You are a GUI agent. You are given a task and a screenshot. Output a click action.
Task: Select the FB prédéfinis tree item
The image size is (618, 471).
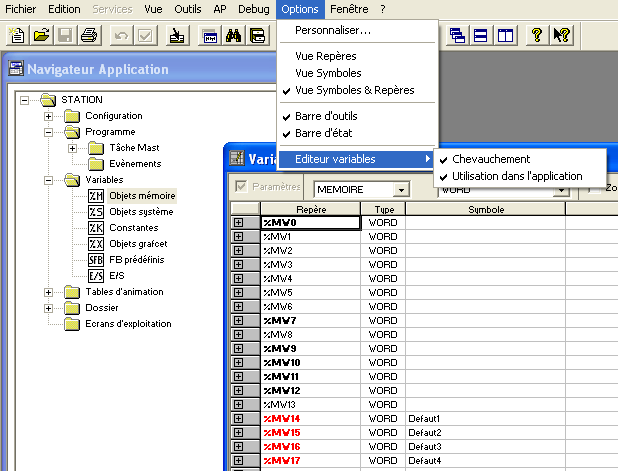pyautogui.click(x=139, y=259)
